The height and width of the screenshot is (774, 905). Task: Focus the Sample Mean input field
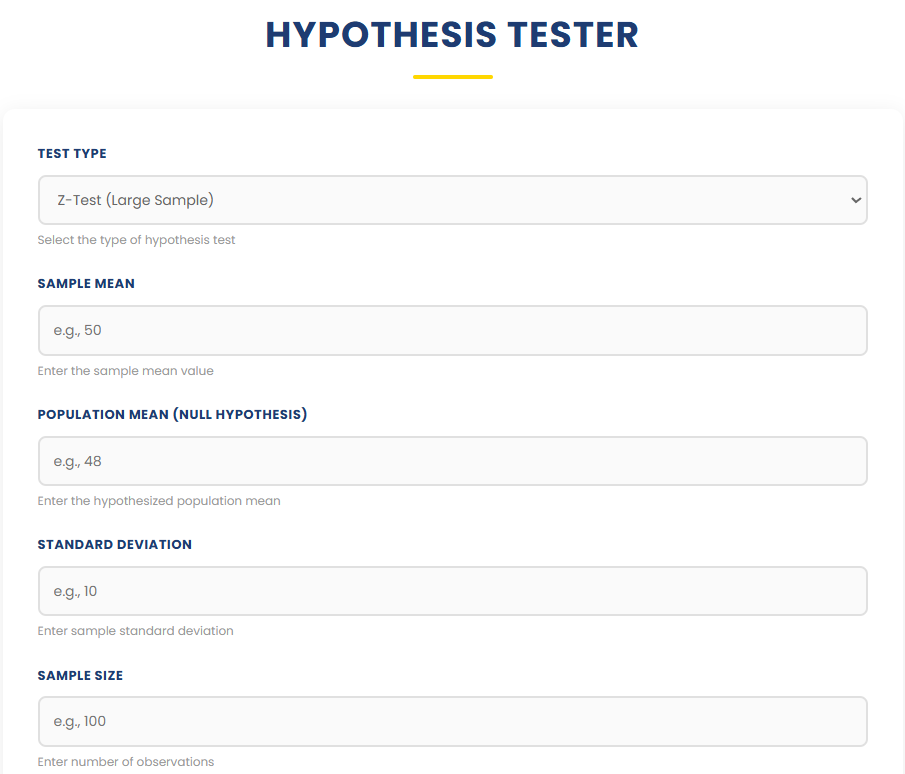coord(452,330)
